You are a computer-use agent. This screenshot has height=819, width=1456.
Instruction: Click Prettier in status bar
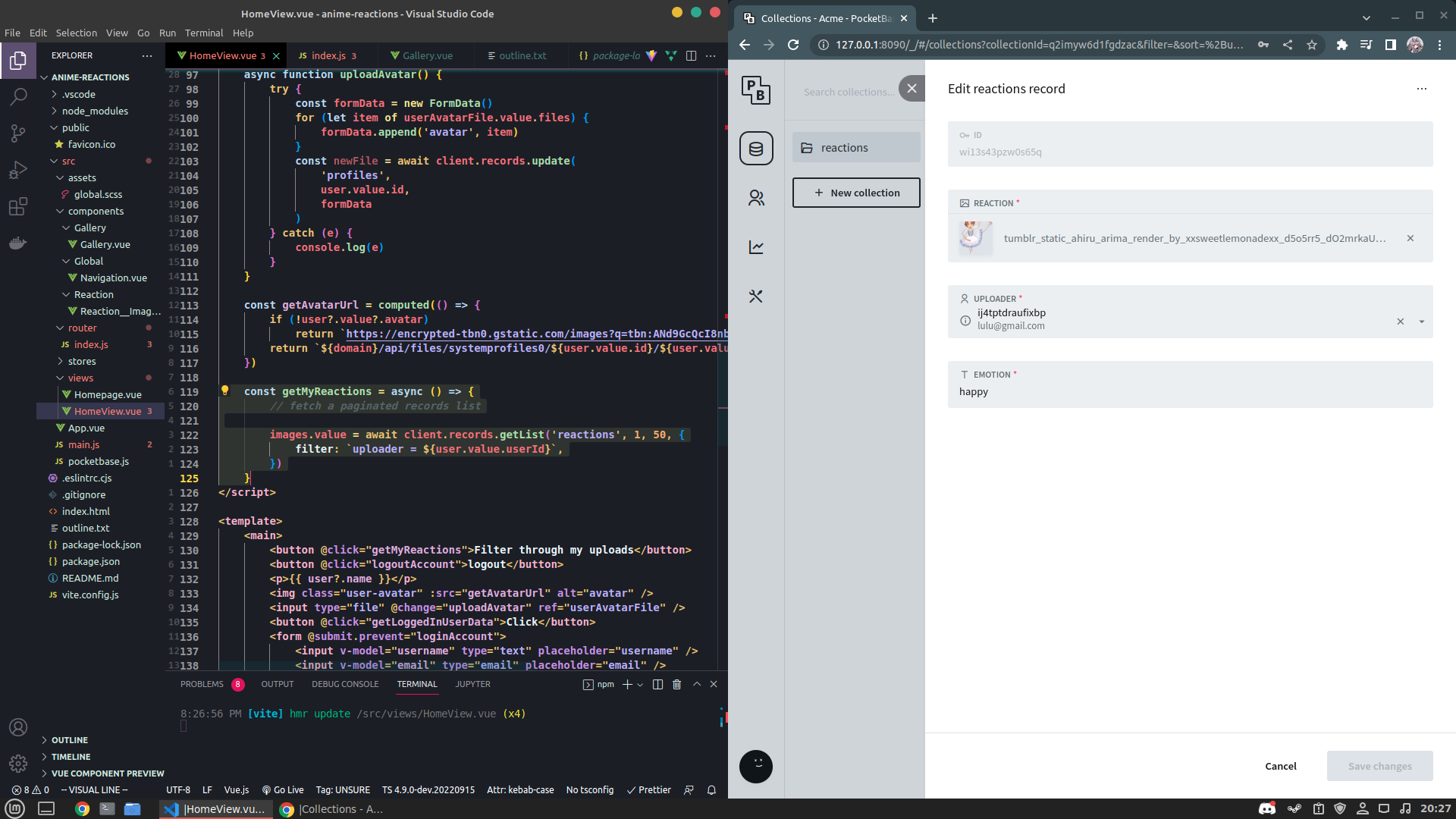click(648, 789)
